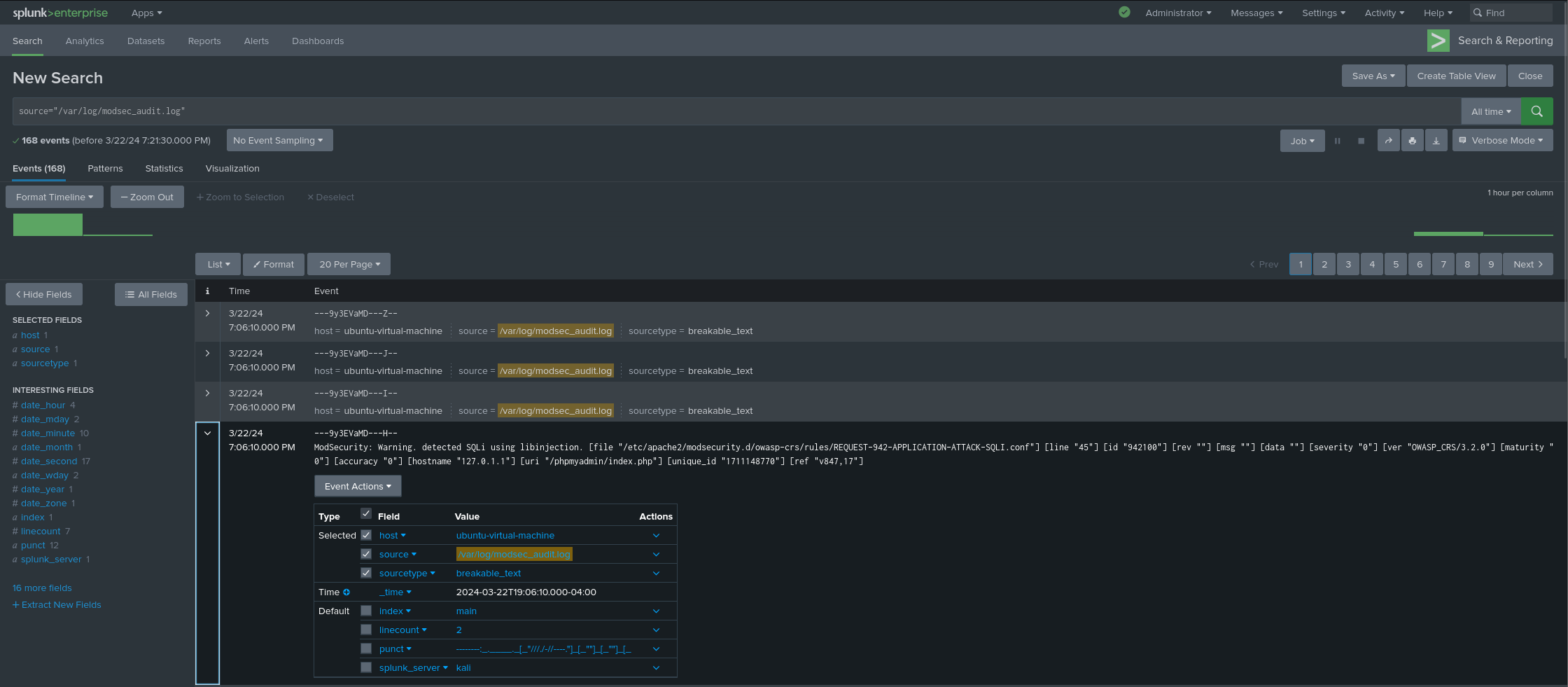
Task: Click the 16 more fields link
Action: click(x=42, y=588)
